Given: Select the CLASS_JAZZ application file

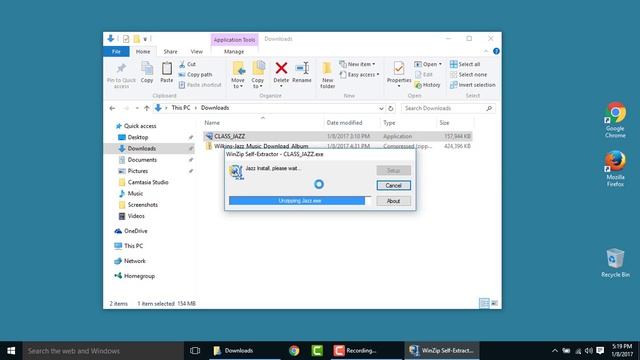Looking at the screenshot, I should pos(338,136).
